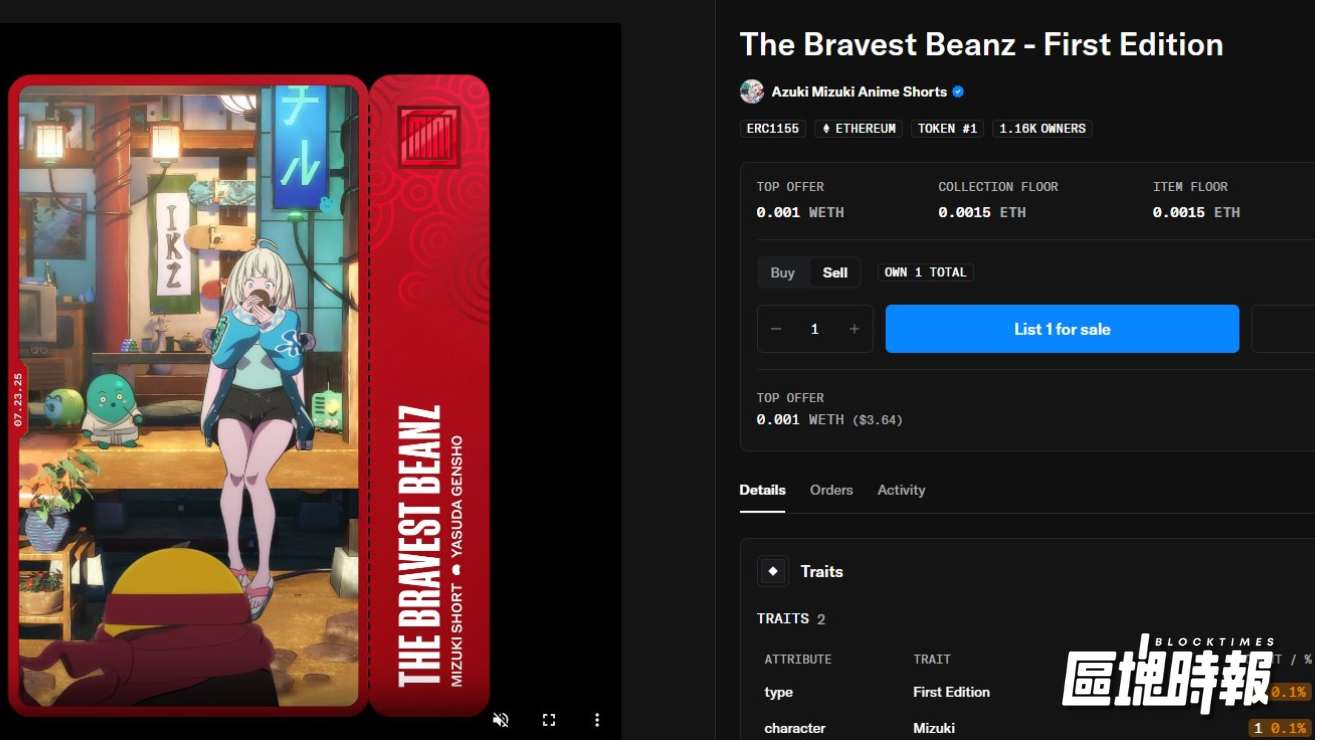1325x746 pixels.
Task: Click the Azuki Mizuki collection avatar
Action: (x=752, y=92)
